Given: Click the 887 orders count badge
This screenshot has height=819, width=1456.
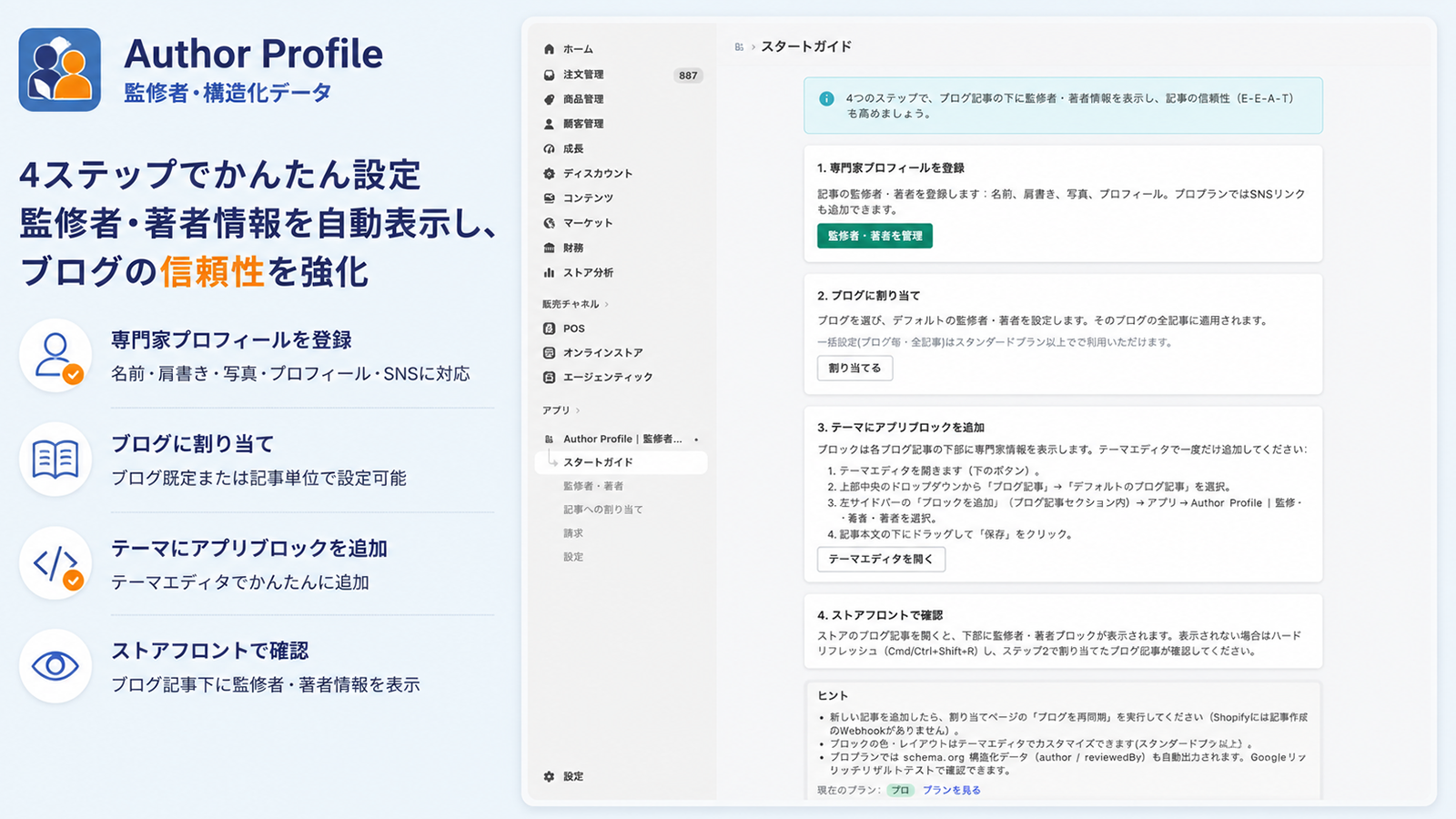Looking at the screenshot, I should [x=688, y=76].
